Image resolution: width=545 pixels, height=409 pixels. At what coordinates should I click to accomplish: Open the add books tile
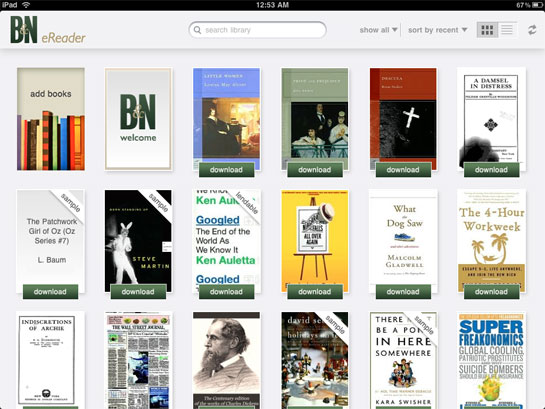pos(51,119)
